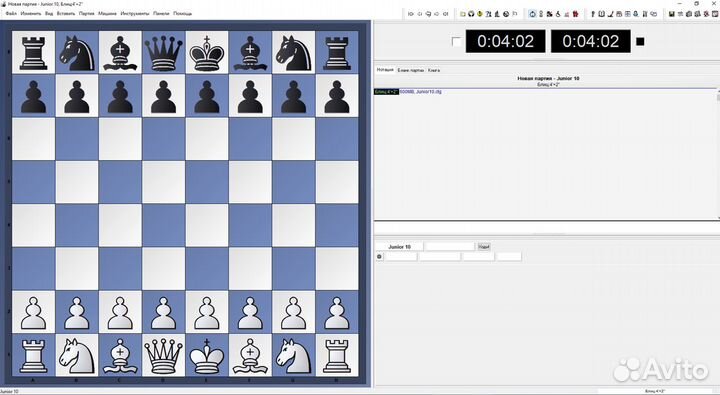
Task: Open the Вид menu
Action: click(49, 14)
